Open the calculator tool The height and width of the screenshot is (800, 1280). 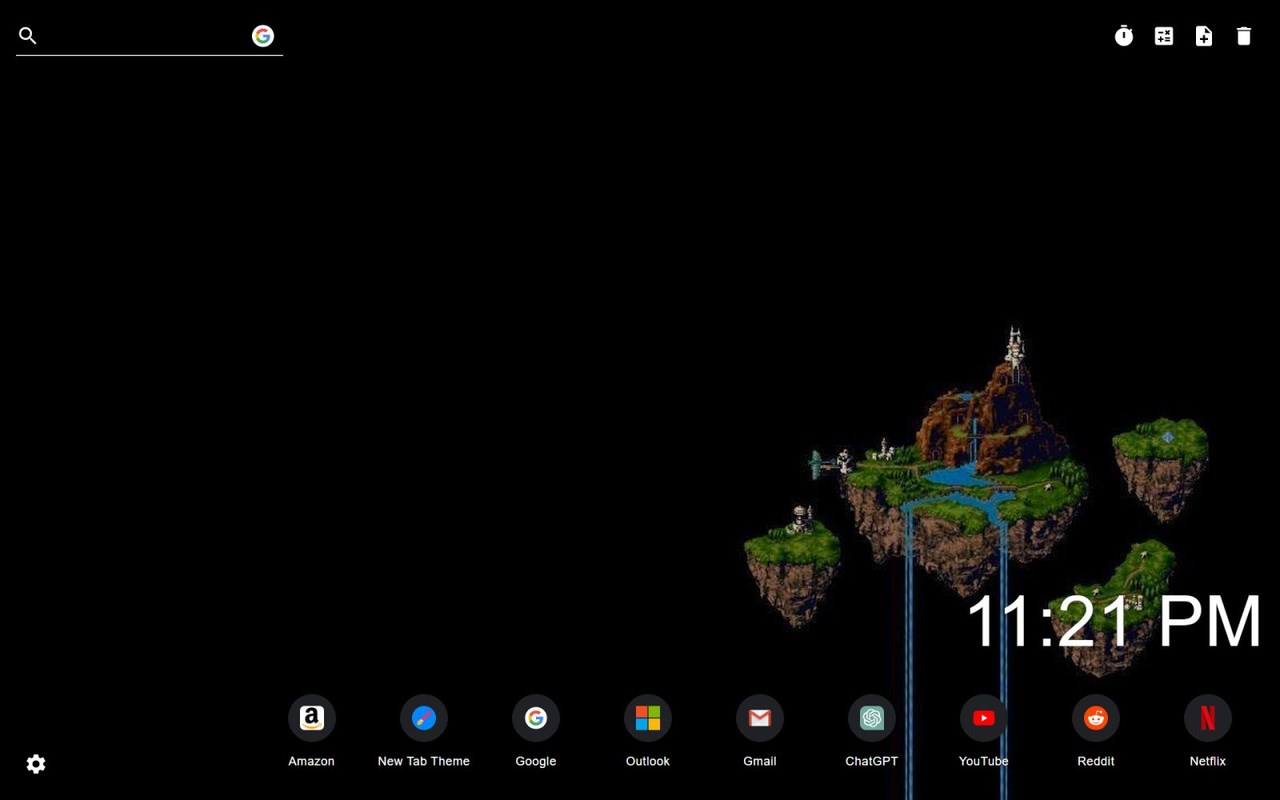(1164, 36)
